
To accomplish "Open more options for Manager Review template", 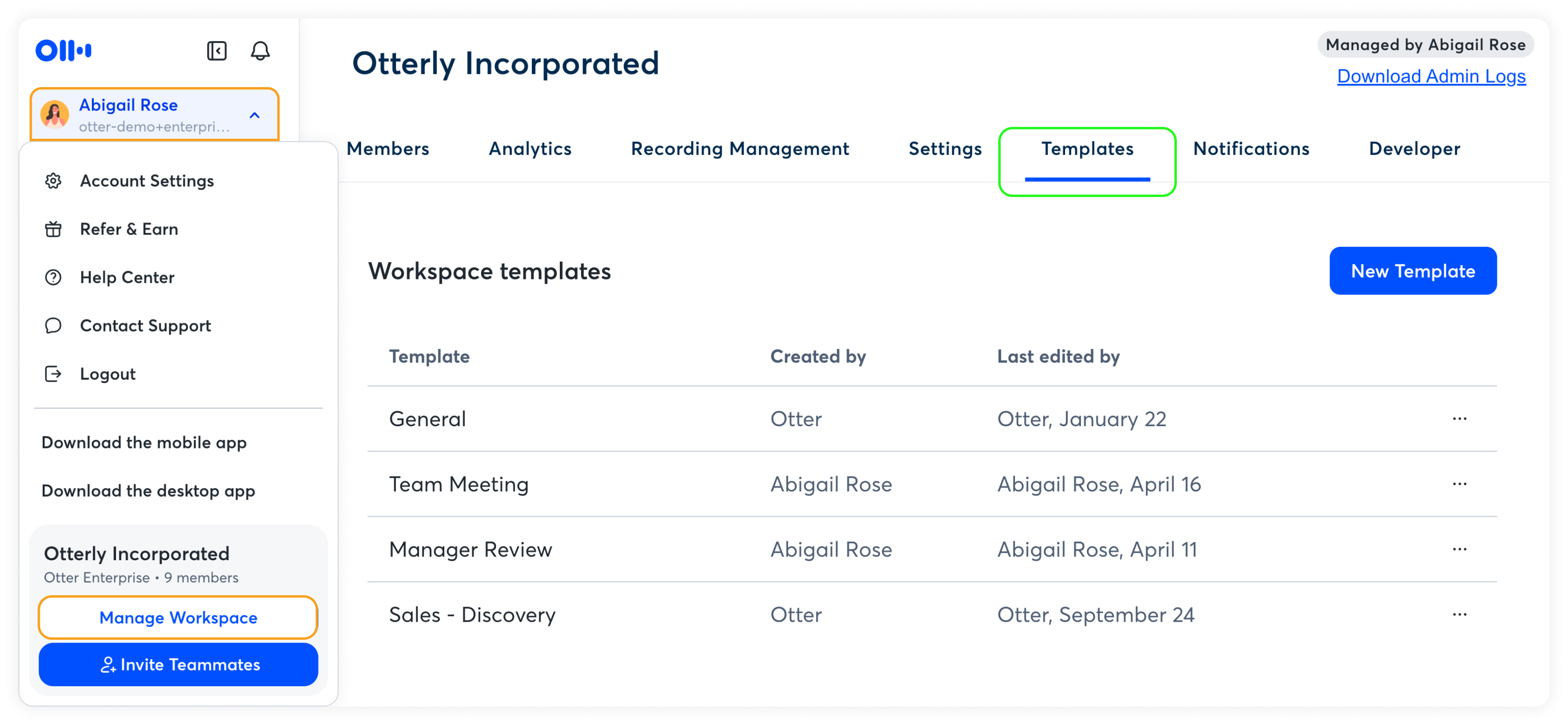I will [1459, 549].
